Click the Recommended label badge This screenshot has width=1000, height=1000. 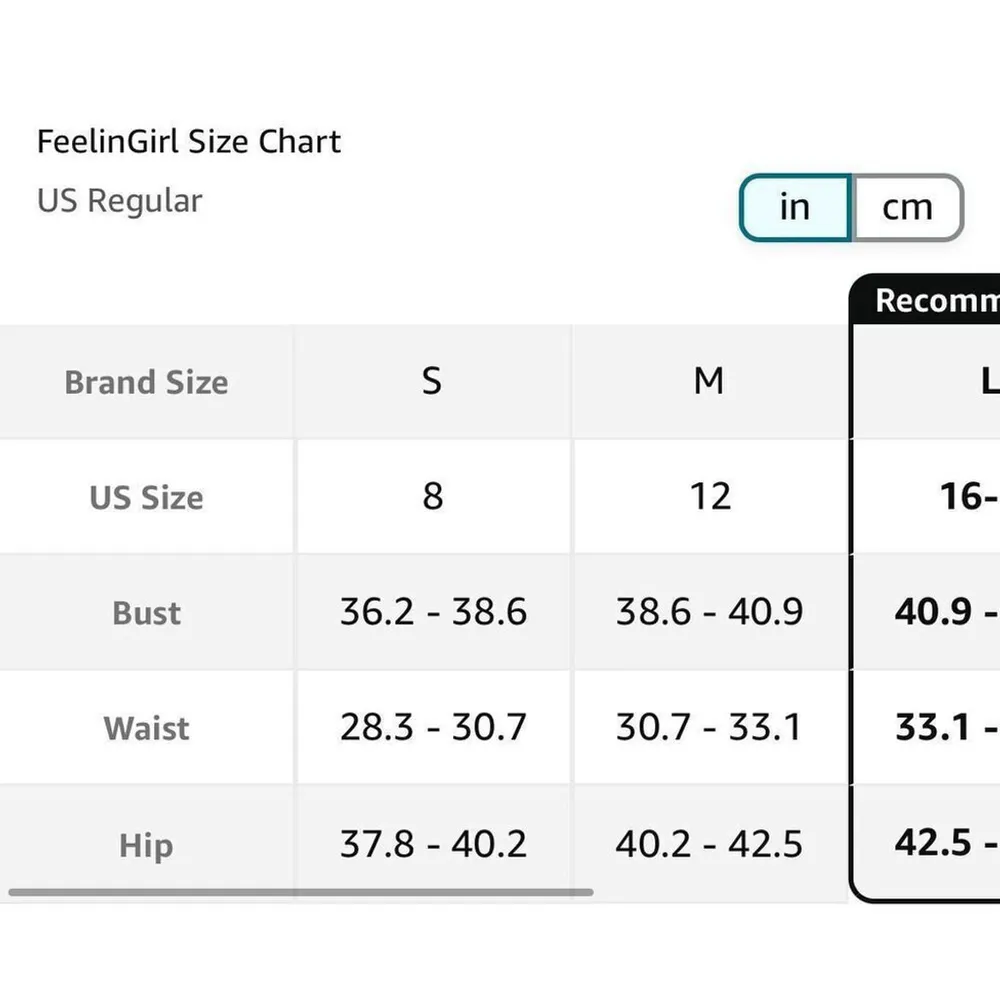click(936, 300)
